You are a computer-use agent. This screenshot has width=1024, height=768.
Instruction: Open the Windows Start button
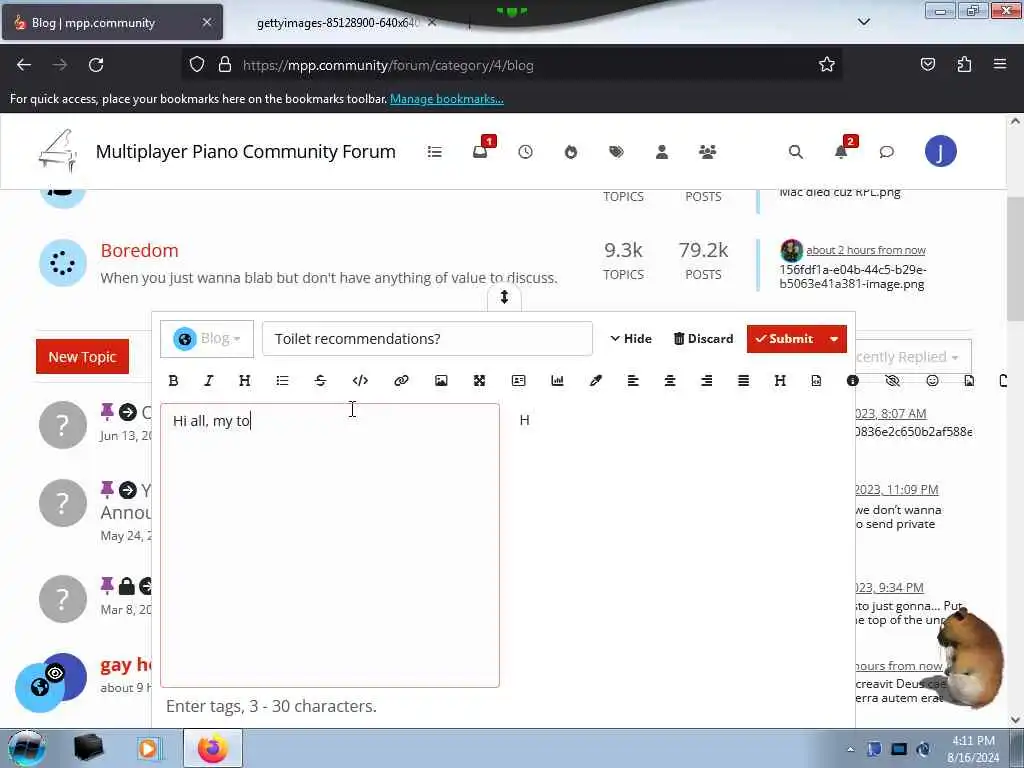click(26, 748)
